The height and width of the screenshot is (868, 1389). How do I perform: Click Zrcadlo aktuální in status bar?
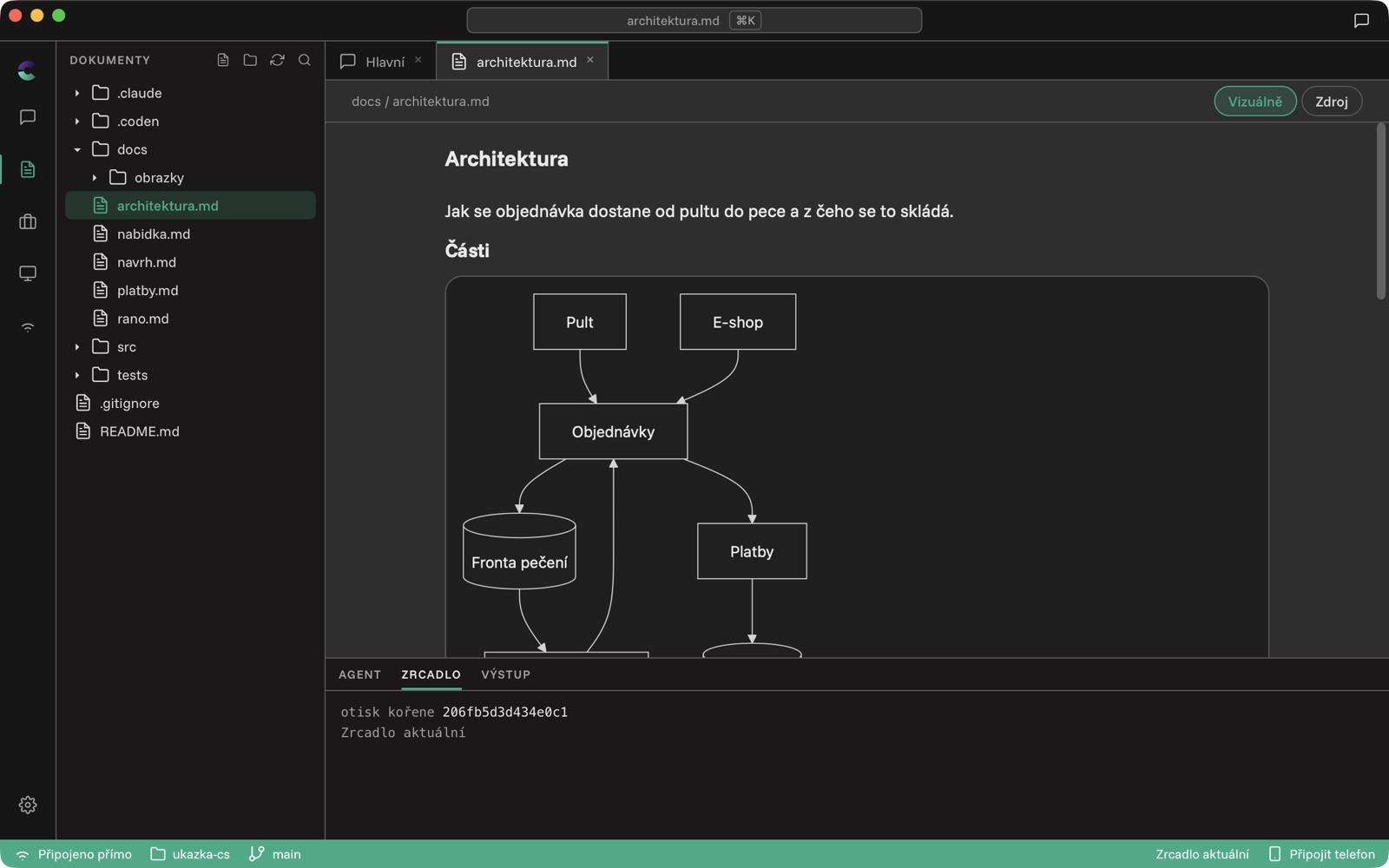pyautogui.click(x=1201, y=854)
